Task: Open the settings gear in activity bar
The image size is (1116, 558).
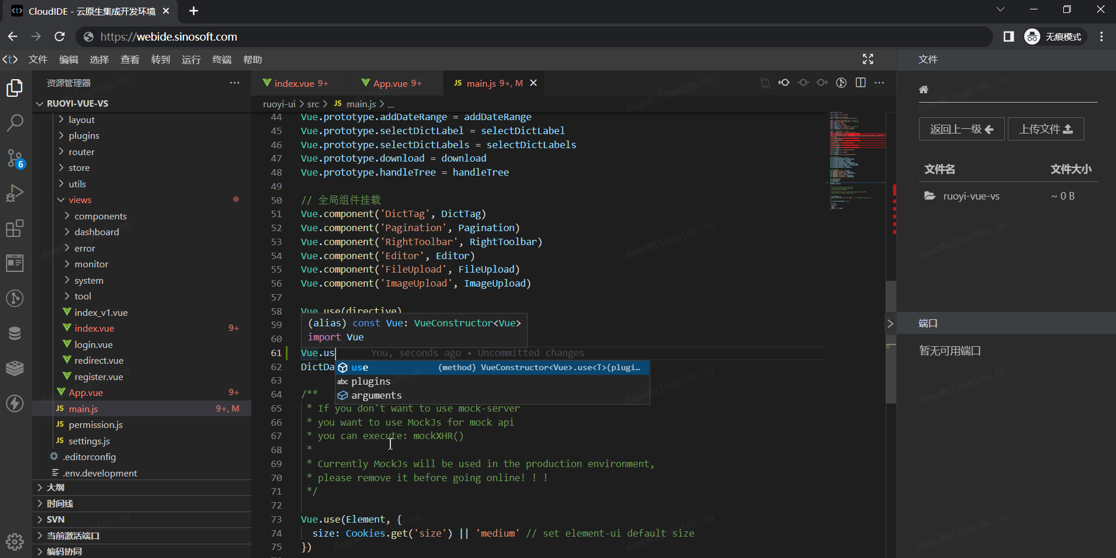Action: click(x=15, y=542)
